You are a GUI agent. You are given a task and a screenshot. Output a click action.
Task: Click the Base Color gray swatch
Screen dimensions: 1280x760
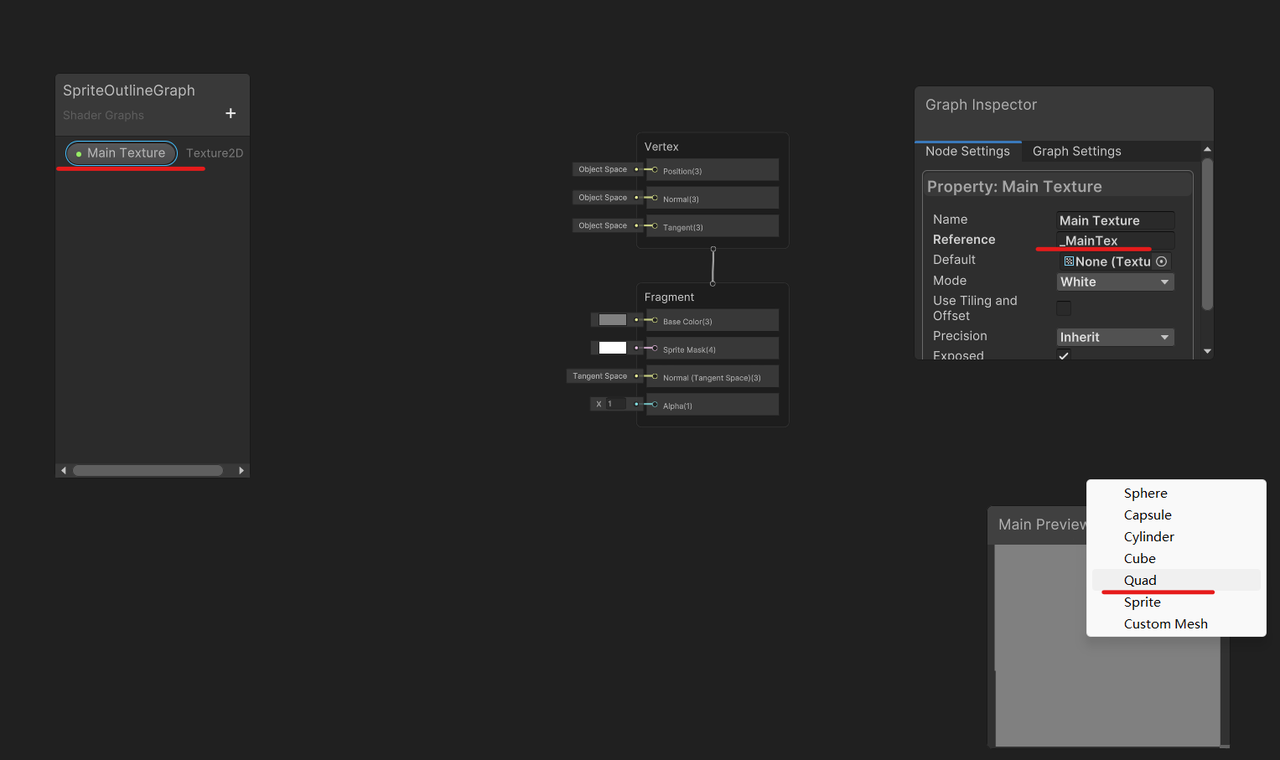click(612, 320)
